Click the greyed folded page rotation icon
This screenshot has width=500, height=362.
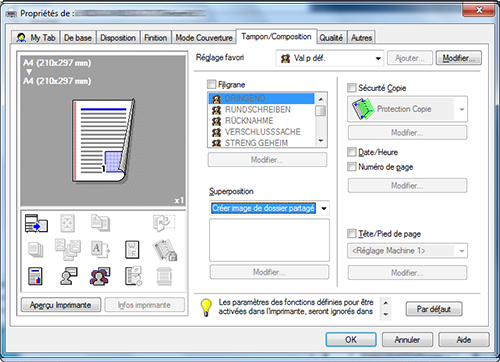164,223
